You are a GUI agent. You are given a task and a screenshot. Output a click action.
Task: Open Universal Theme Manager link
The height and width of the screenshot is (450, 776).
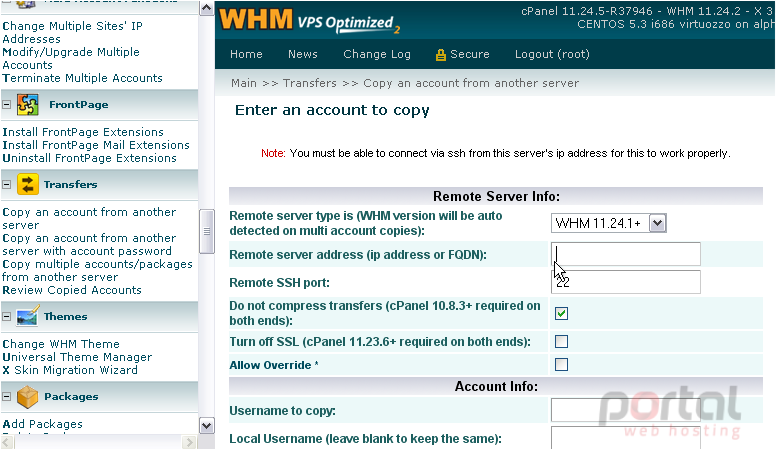tap(77, 357)
